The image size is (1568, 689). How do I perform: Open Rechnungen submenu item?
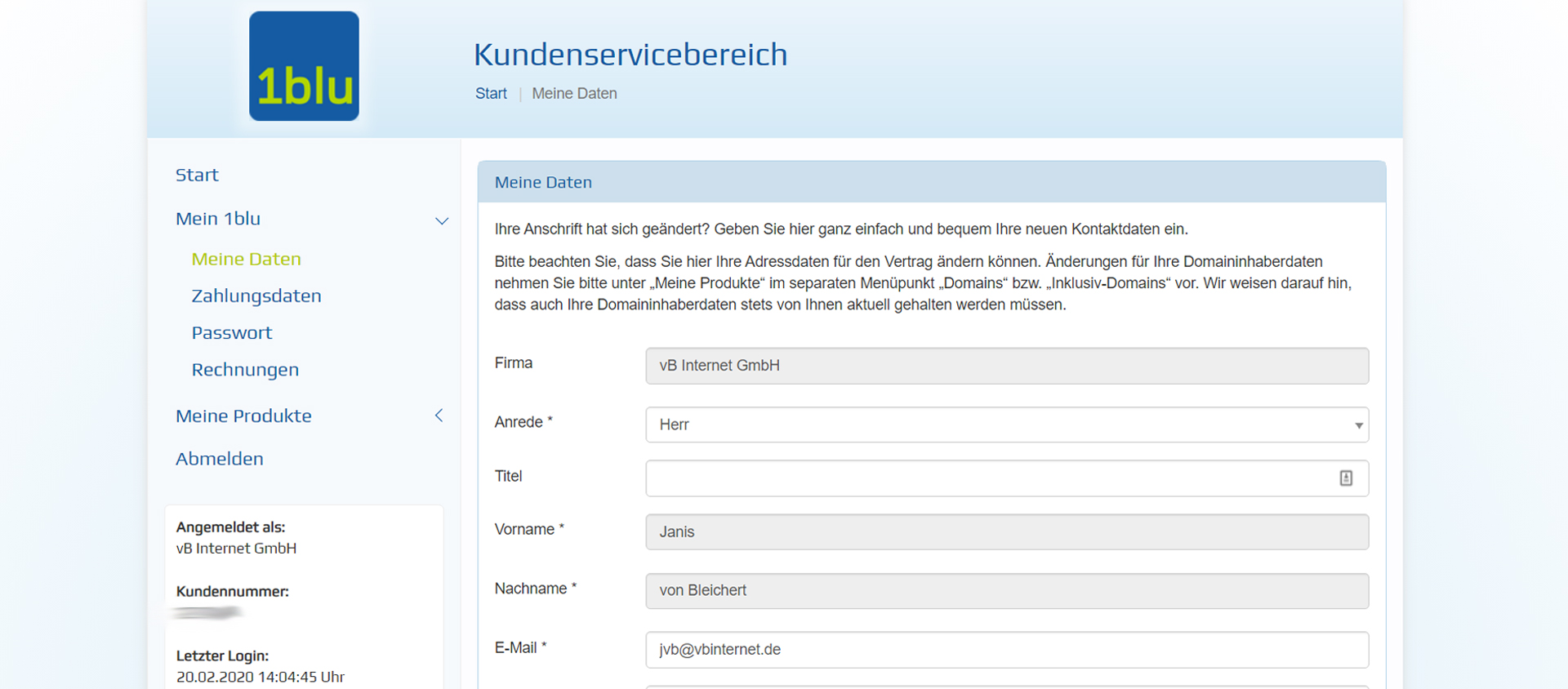[x=245, y=370]
